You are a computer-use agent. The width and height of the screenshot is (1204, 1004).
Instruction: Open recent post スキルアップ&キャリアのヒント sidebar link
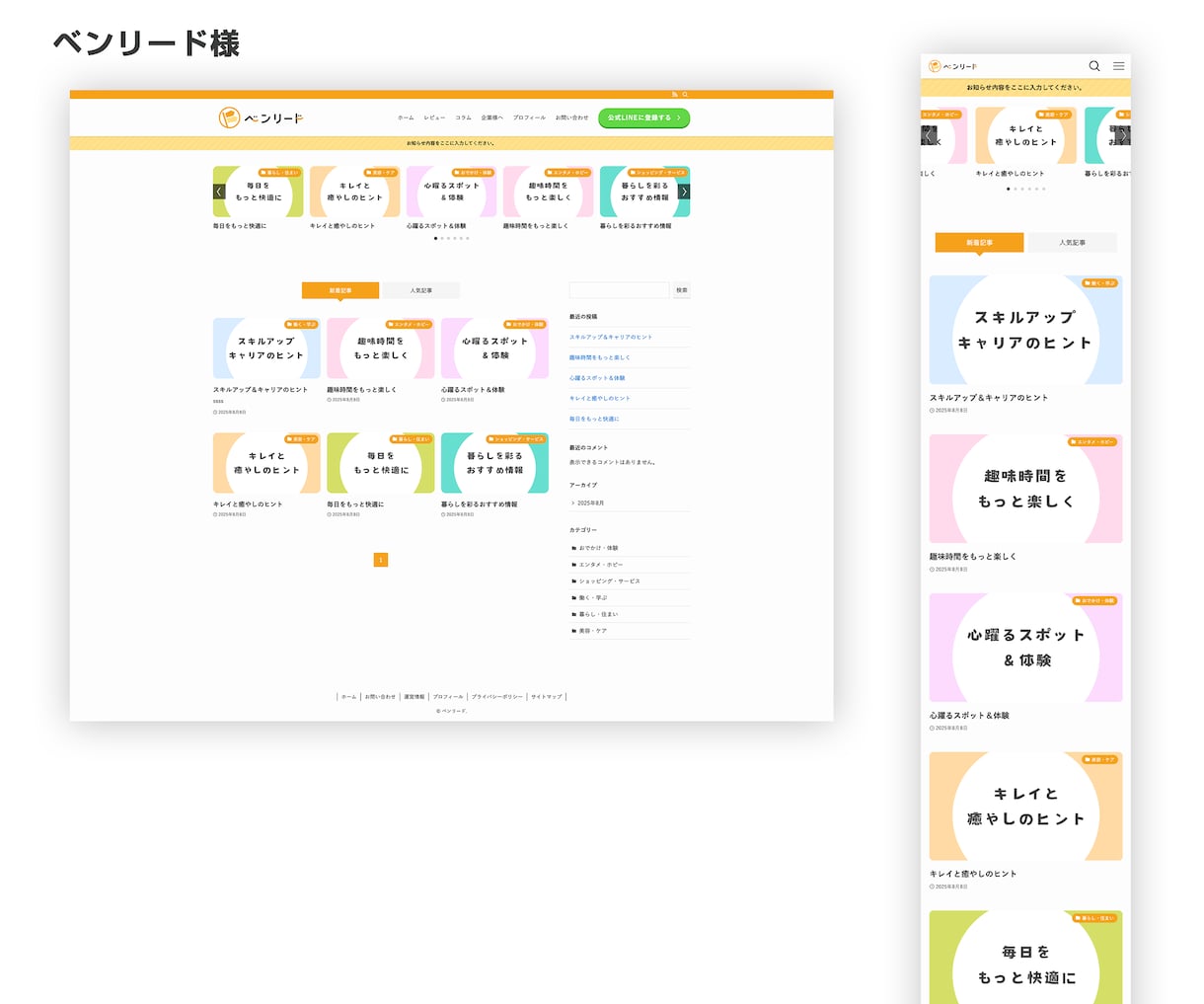coord(611,338)
